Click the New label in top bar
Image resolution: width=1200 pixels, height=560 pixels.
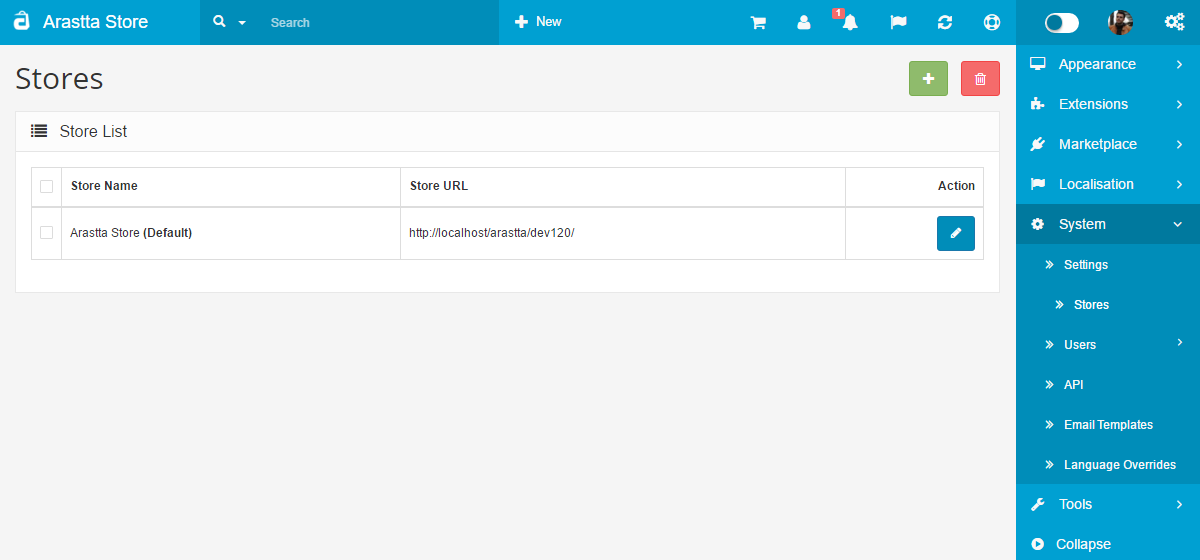(x=549, y=22)
